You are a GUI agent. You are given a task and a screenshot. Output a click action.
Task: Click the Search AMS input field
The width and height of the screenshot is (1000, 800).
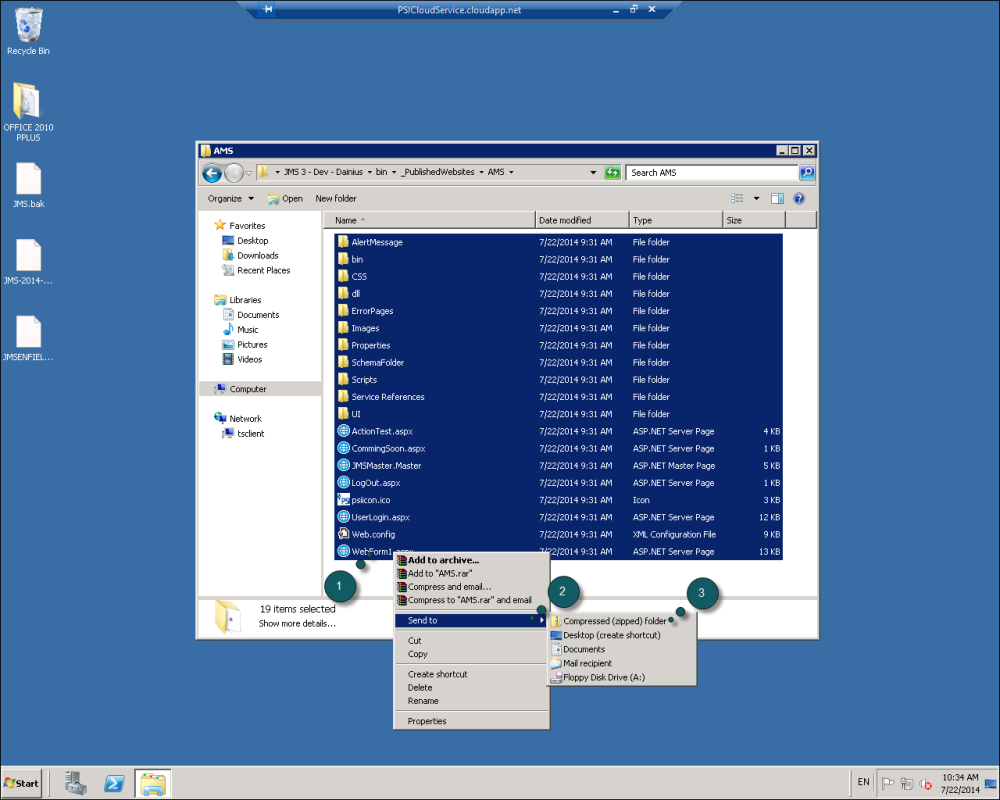click(x=711, y=172)
